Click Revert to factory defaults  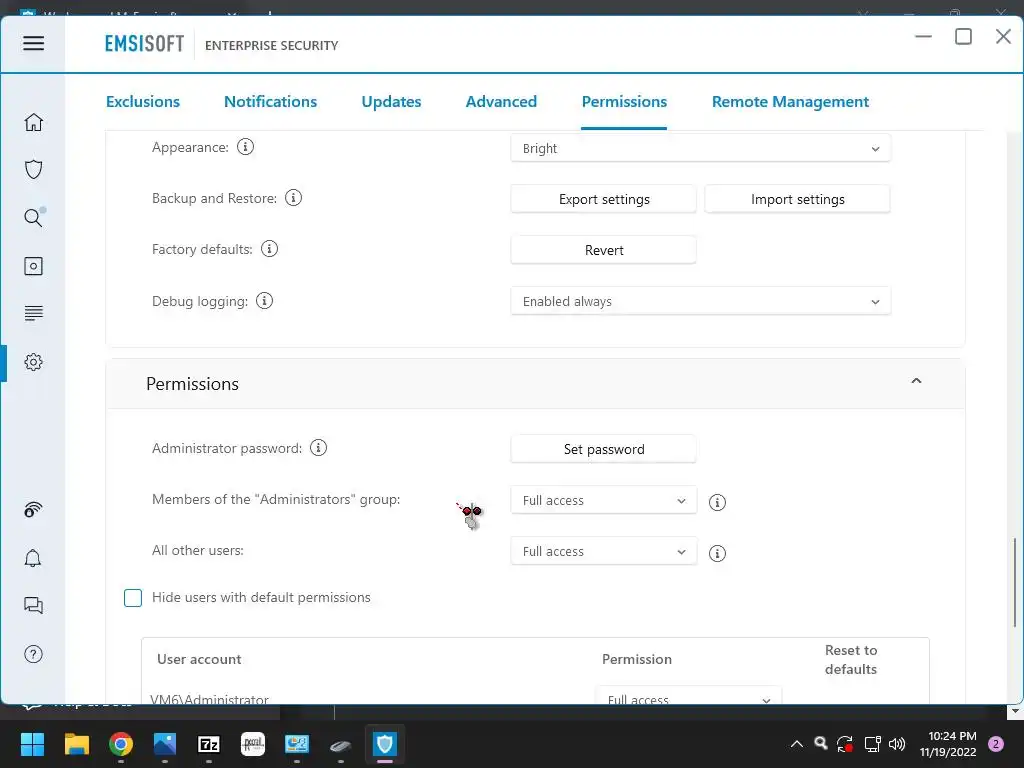(x=603, y=250)
